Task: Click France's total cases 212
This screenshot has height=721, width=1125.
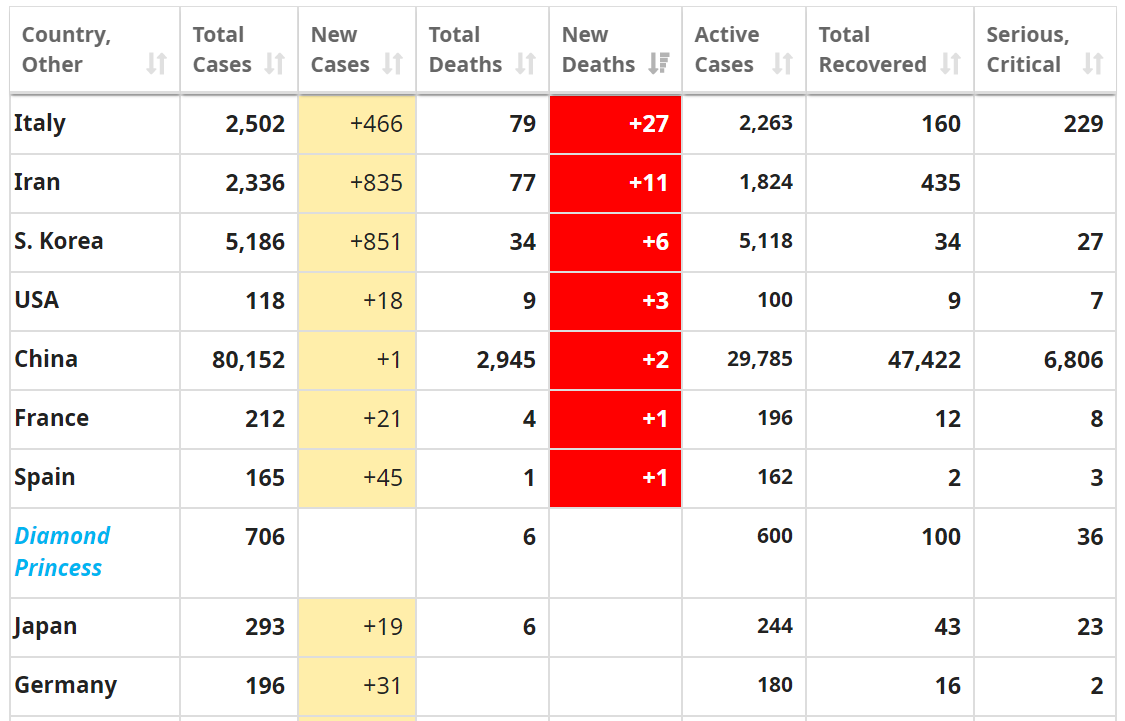Action: (265, 418)
